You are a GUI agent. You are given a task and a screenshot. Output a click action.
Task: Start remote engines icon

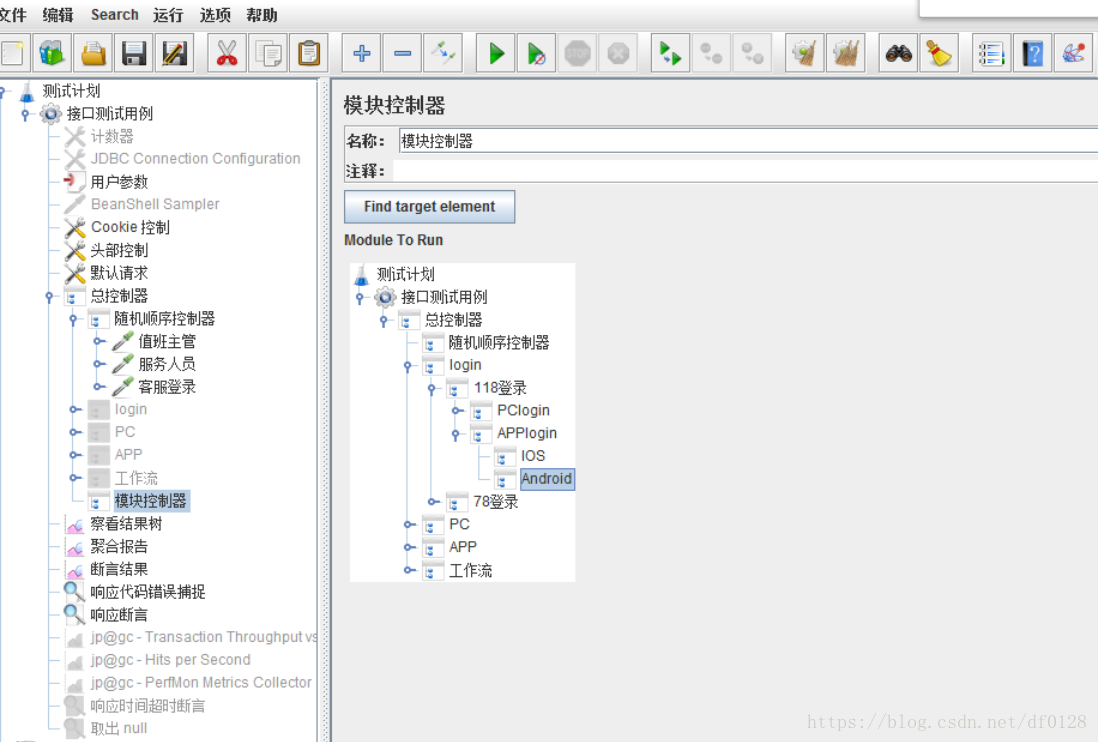pyautogui.click(x=670, y=53)
